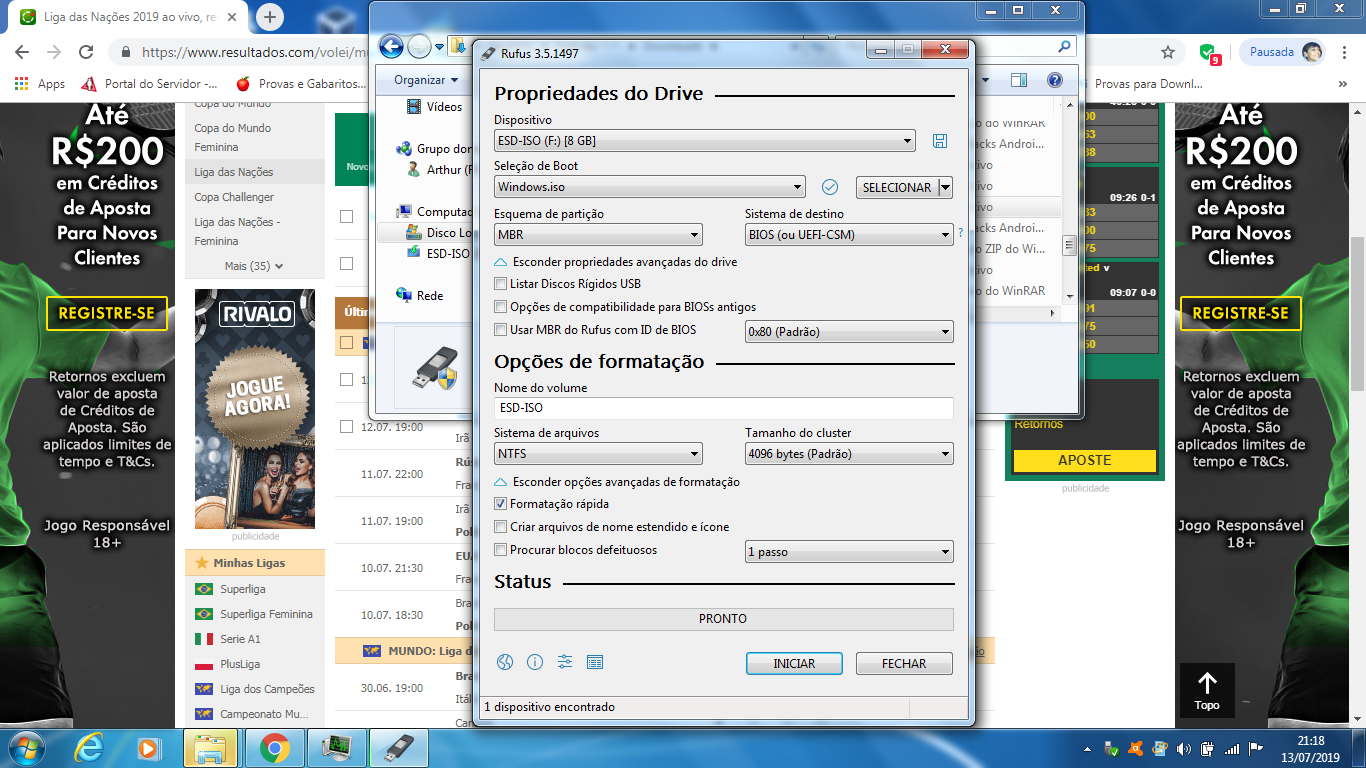Click the FECHAR button
Viewport: 1366px width, 768px height.
point(904,663)
